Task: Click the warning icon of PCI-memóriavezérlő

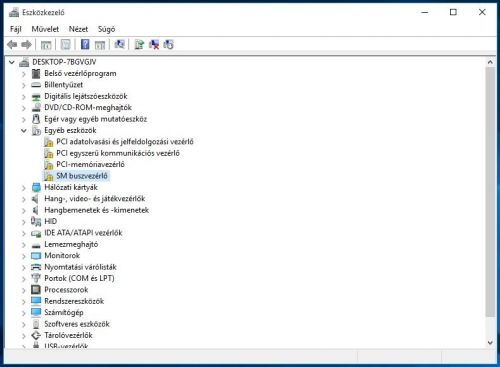Action: tap(49, 165)
